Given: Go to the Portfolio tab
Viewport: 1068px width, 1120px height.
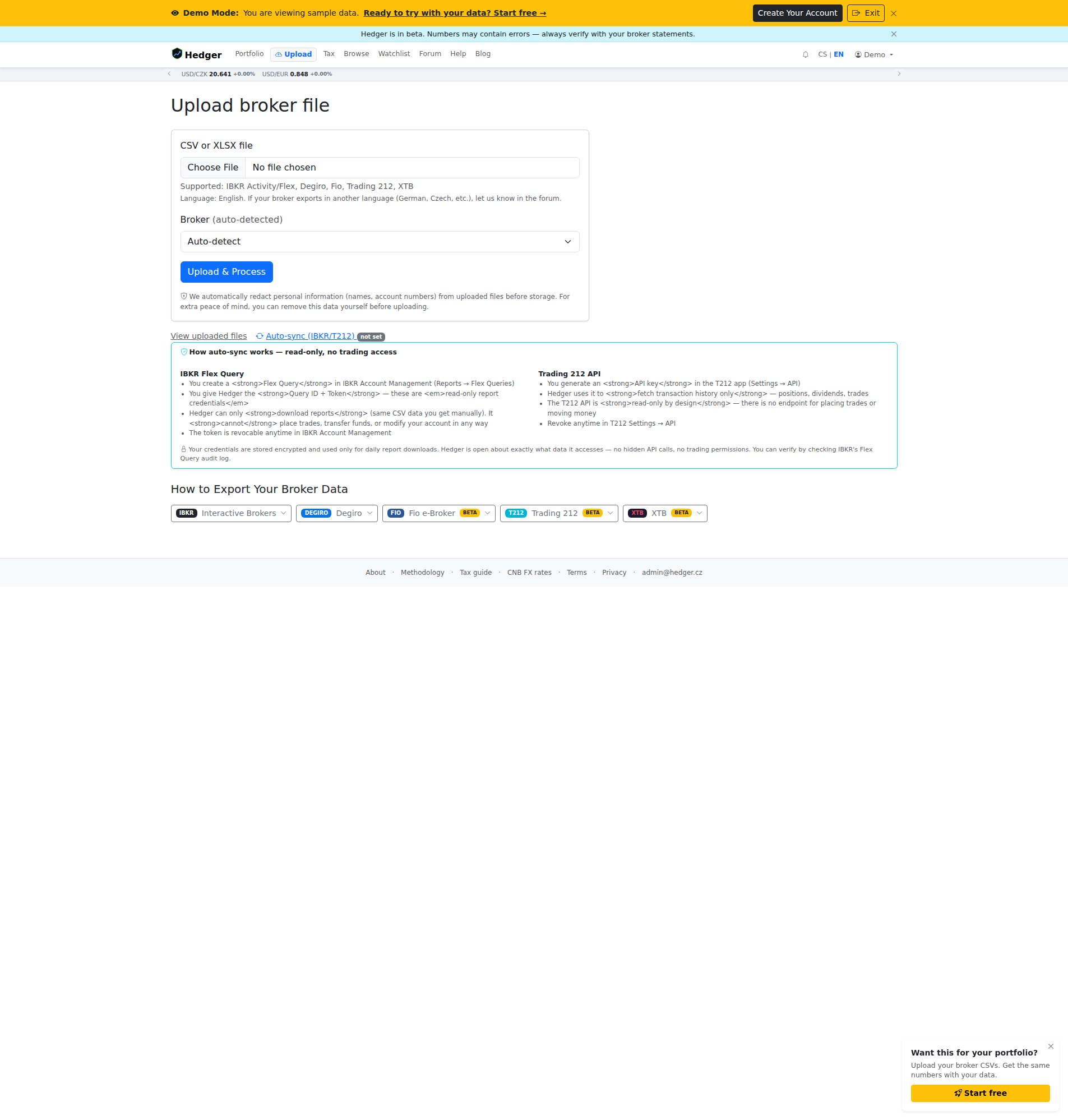Looking at the screenshot, I should click(x=249, y=54).
